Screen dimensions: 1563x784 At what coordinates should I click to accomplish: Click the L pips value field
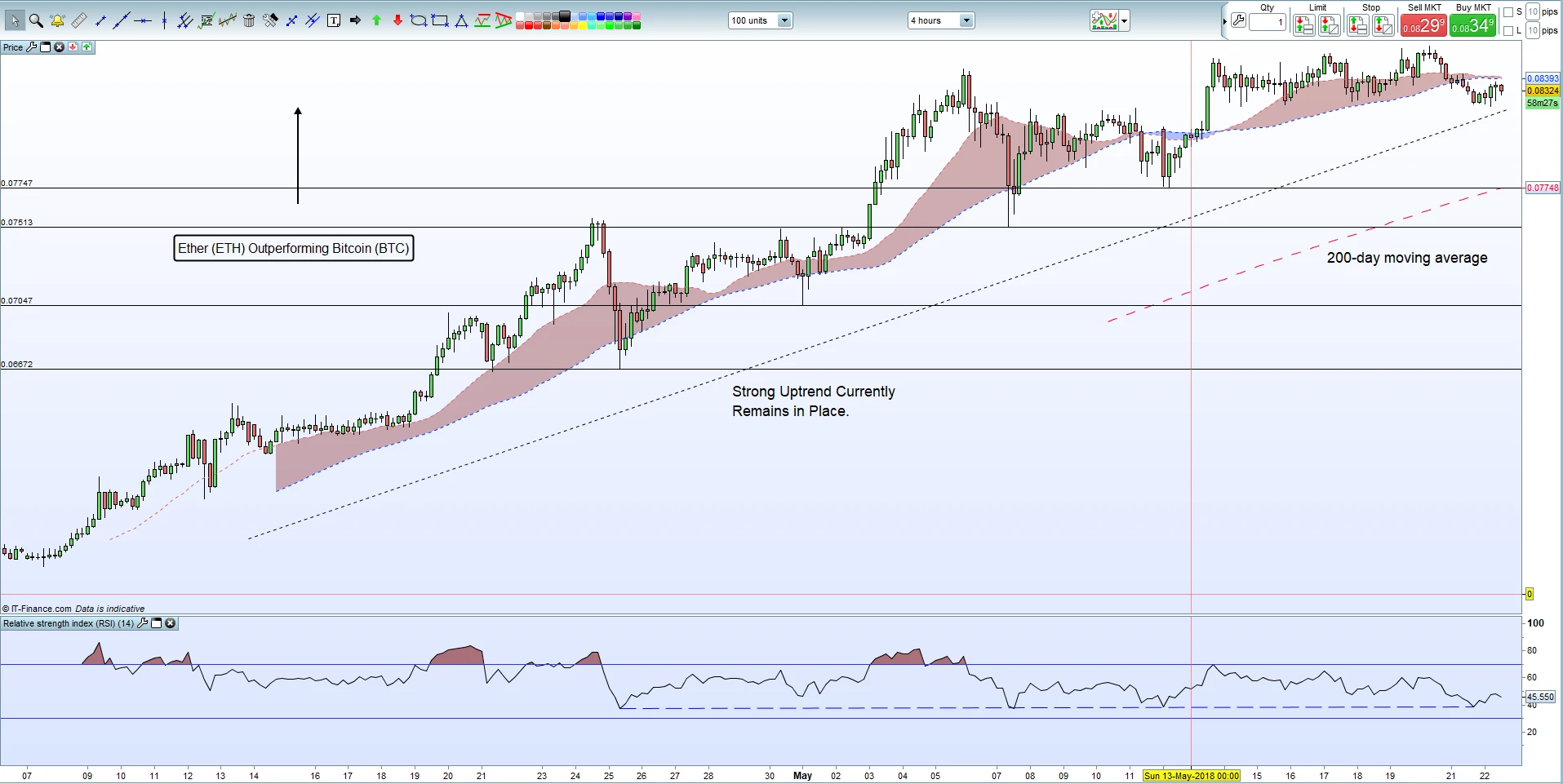(x=1533, y=30)
